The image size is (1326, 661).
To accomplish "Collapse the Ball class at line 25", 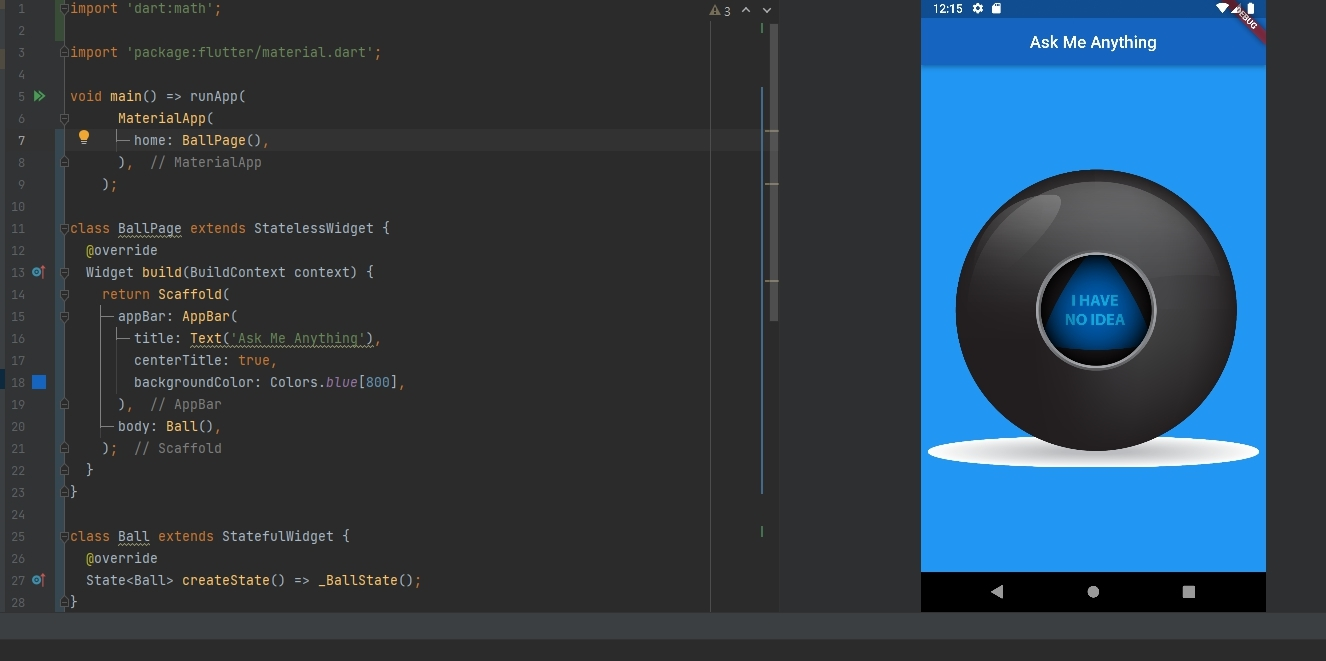I will click(64, 536).
